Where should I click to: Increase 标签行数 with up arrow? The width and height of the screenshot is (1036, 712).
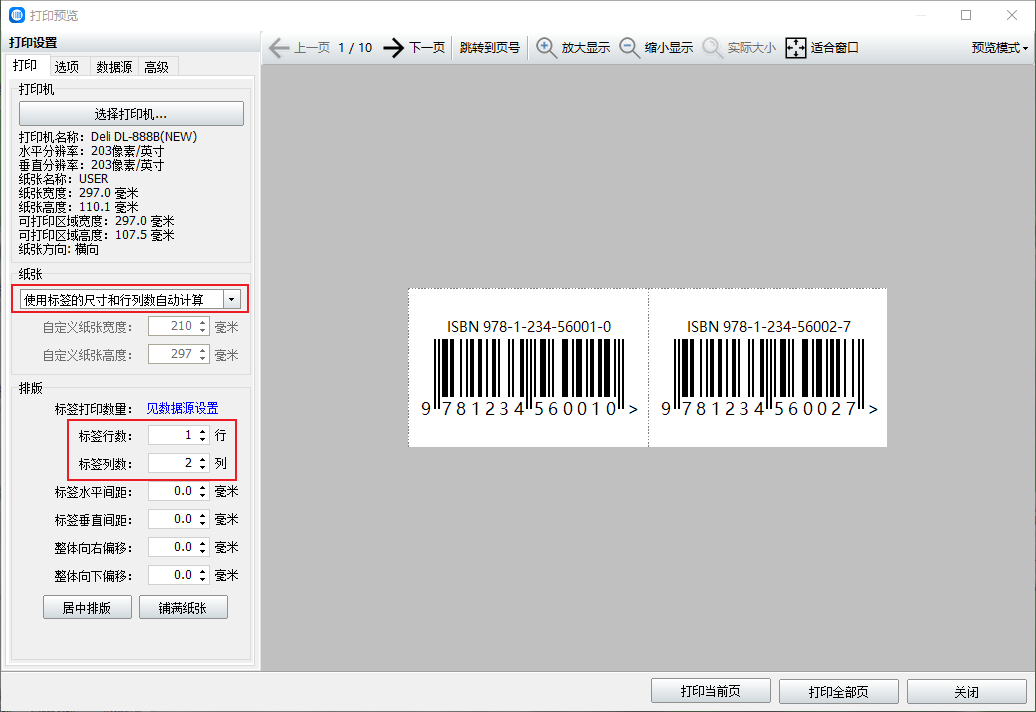click(x=203, y=431)
